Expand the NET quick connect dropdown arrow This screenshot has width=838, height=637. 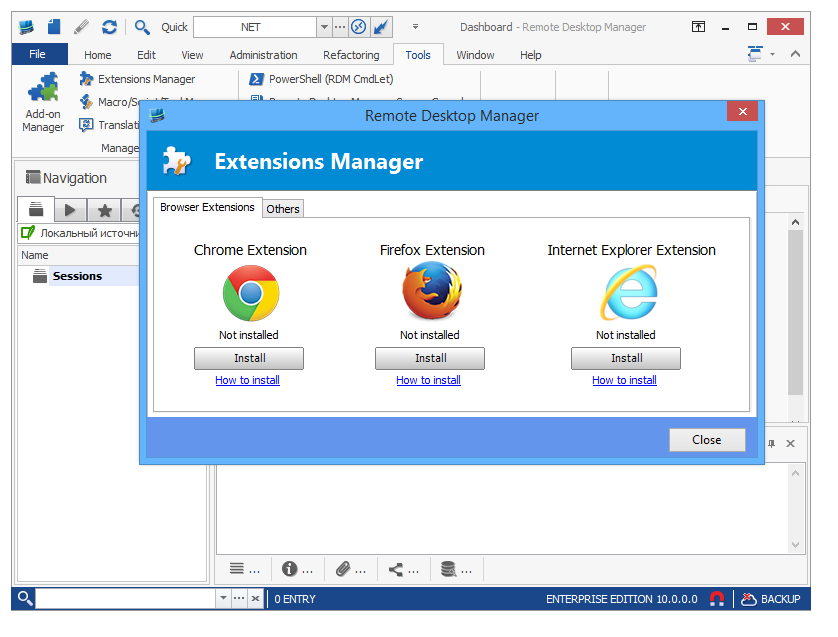[x=324, y=27]
